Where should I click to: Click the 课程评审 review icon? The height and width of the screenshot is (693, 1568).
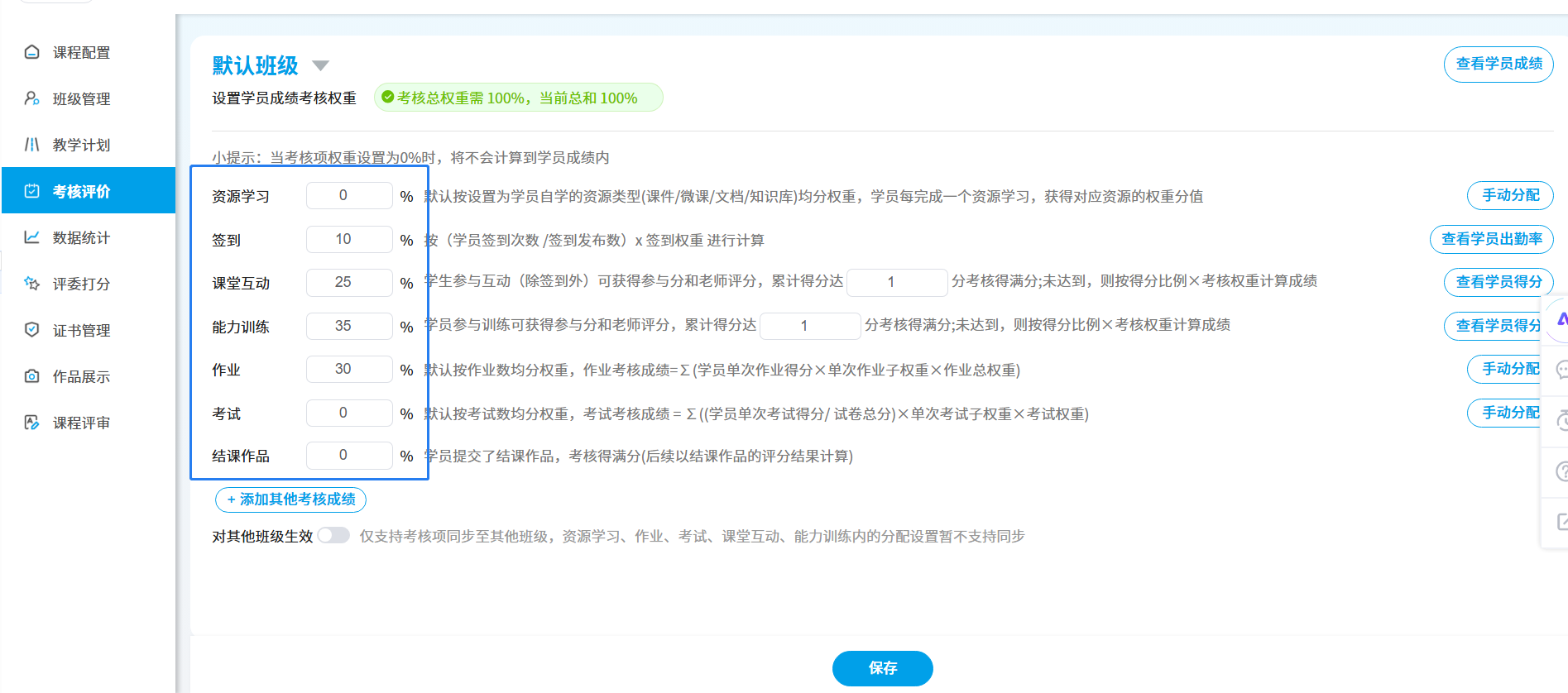click(31, 423)
